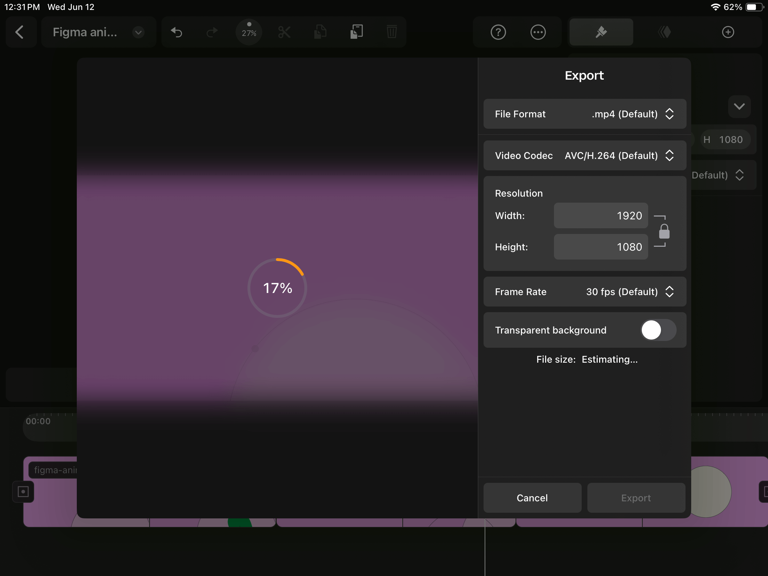Screen dimensions: 768x576
Task: Open the more options ellipsis icon
Action: point(538,32)
